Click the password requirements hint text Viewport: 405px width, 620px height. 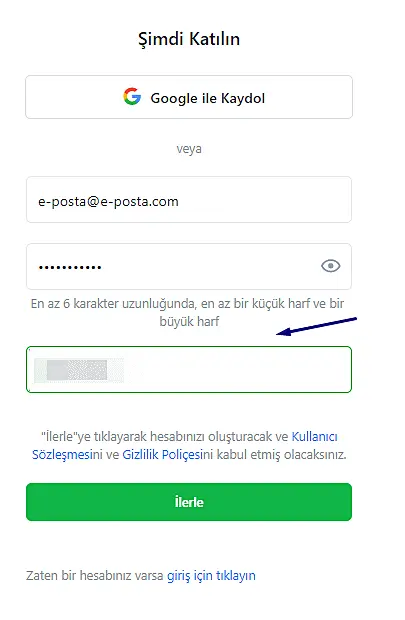[x=187, y=312]
